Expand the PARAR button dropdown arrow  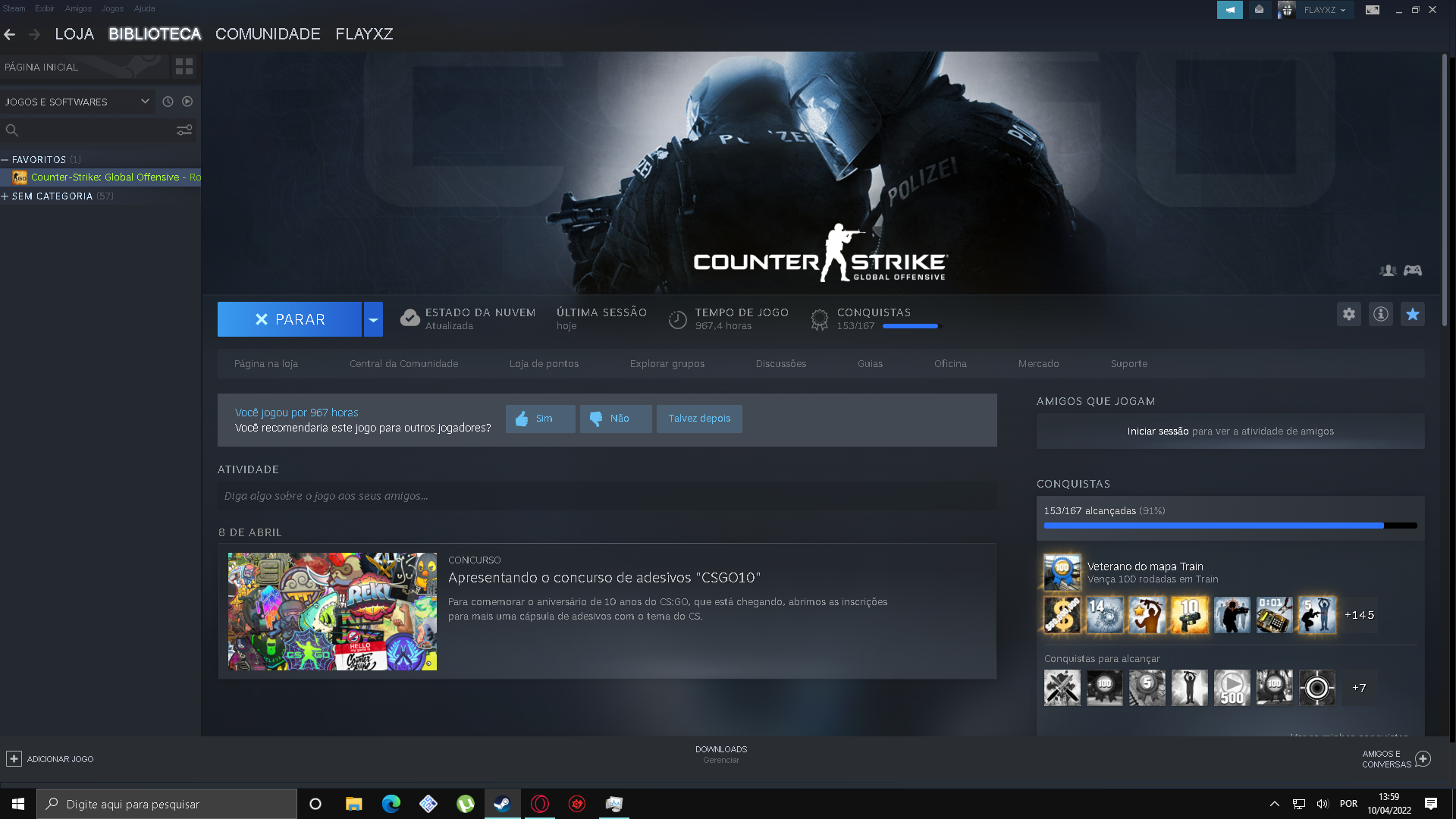coord(373,319)
